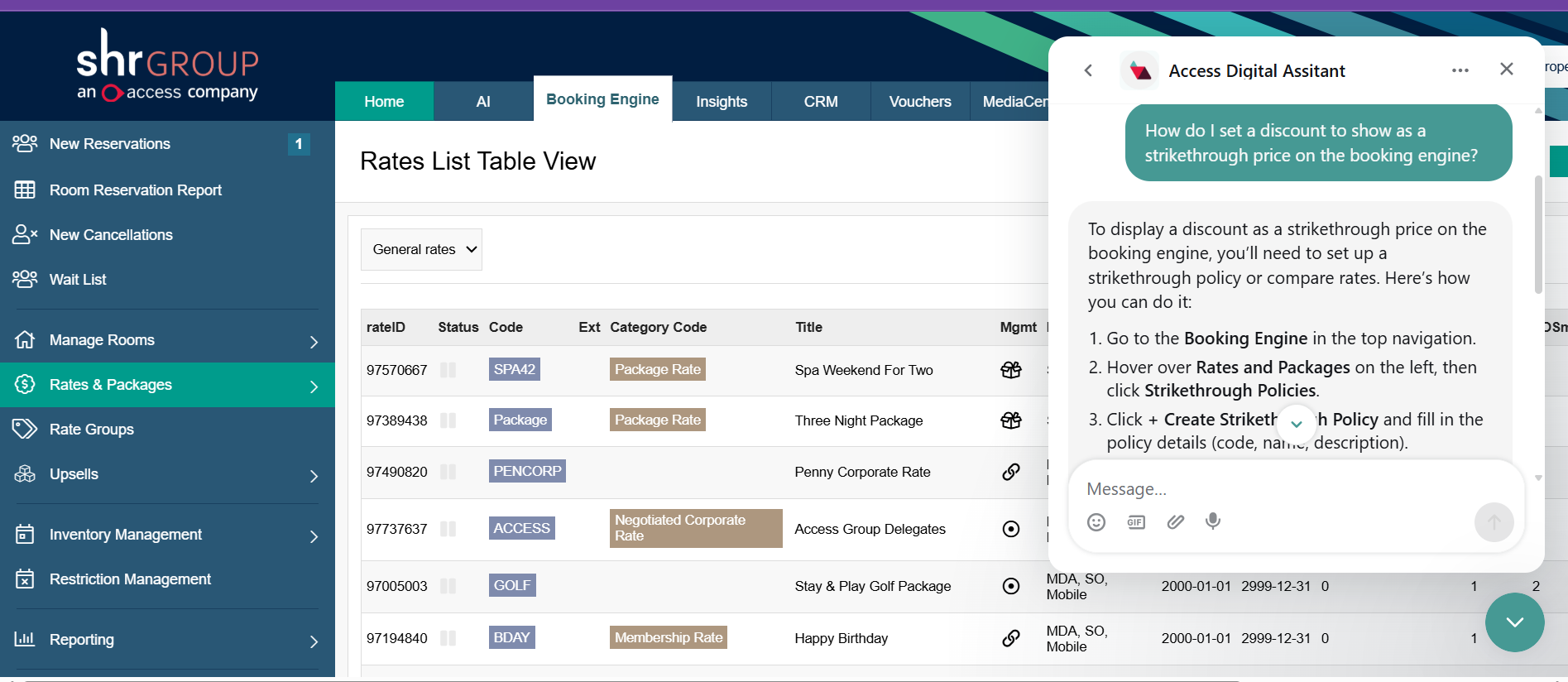
Task: Click the SPA42 rate code
Action: point(515,369)
